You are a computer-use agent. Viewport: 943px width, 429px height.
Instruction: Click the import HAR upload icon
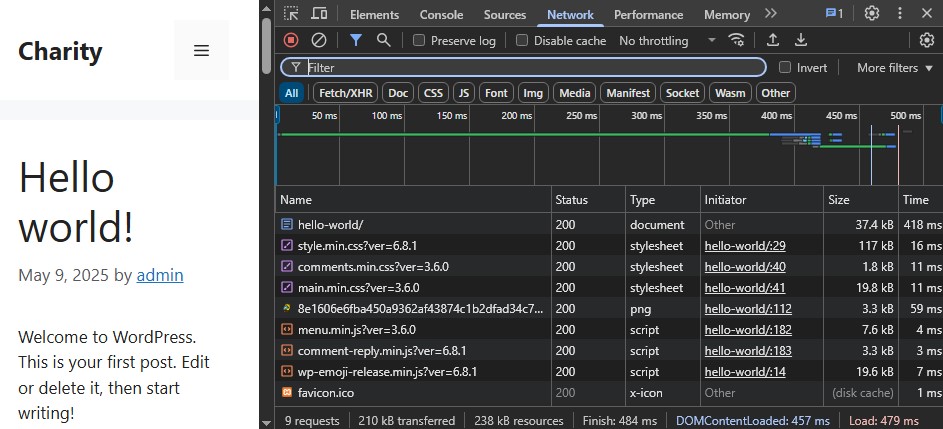772,40
